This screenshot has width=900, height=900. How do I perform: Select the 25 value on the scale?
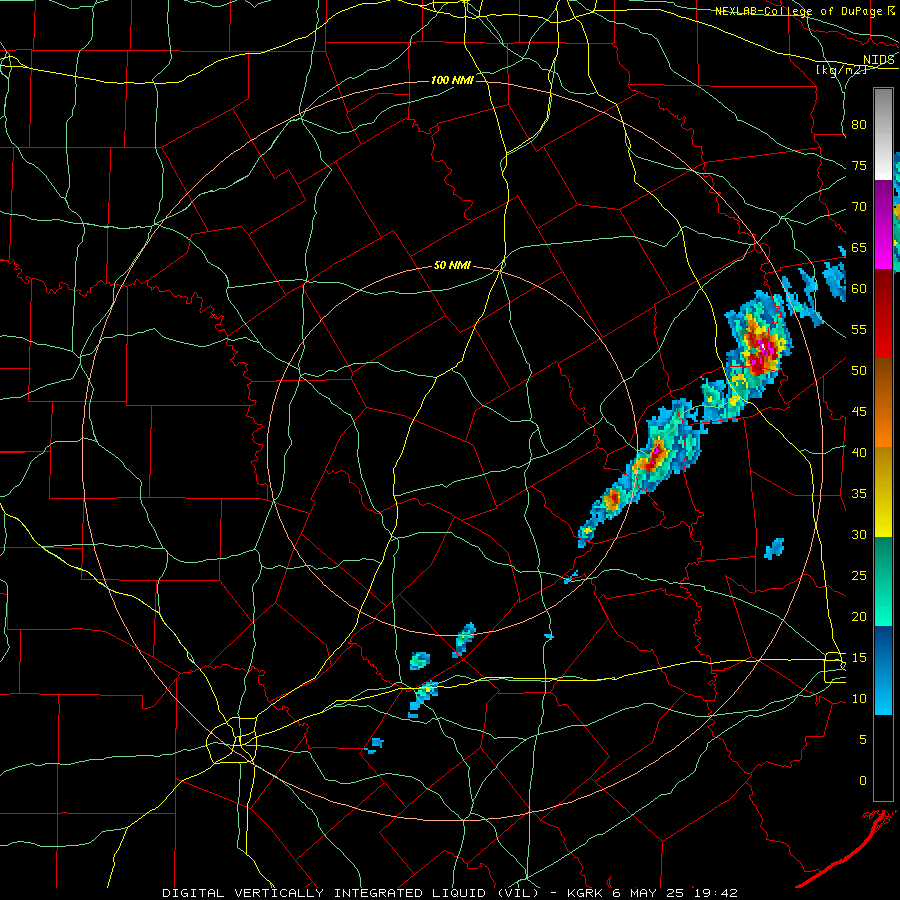click(859, 576)
